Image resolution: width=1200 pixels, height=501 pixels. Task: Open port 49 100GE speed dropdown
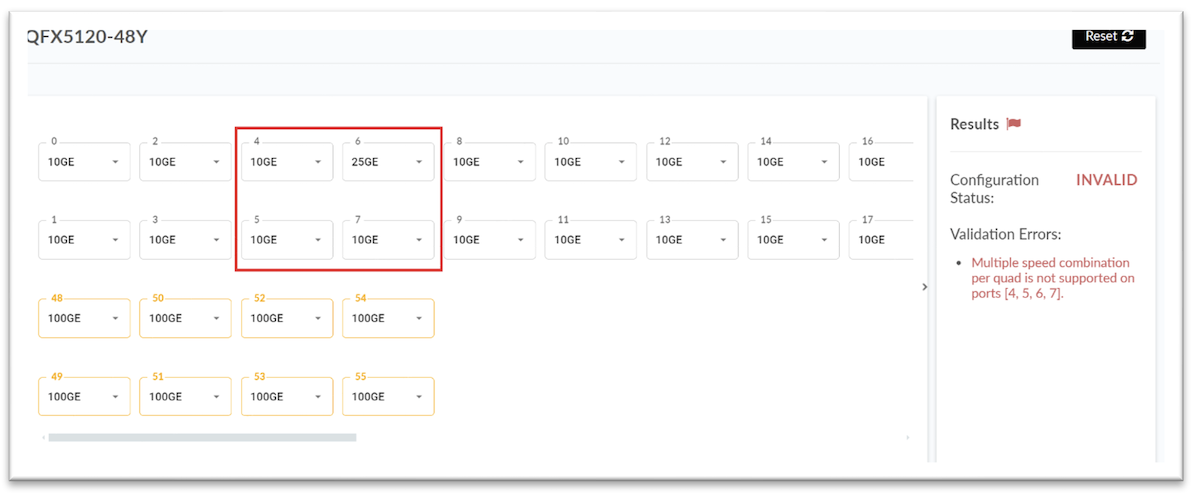pyautogui.click(x=85, y=397)
